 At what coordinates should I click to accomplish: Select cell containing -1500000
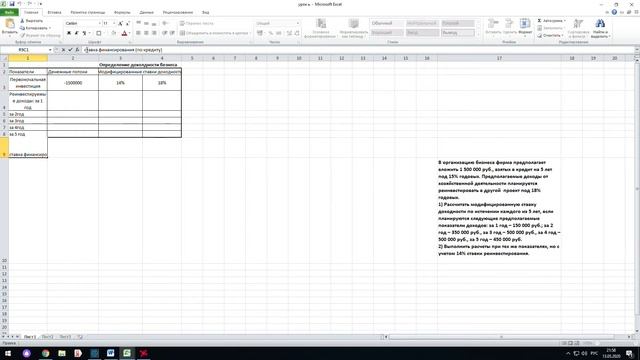[x=73, y=83]
